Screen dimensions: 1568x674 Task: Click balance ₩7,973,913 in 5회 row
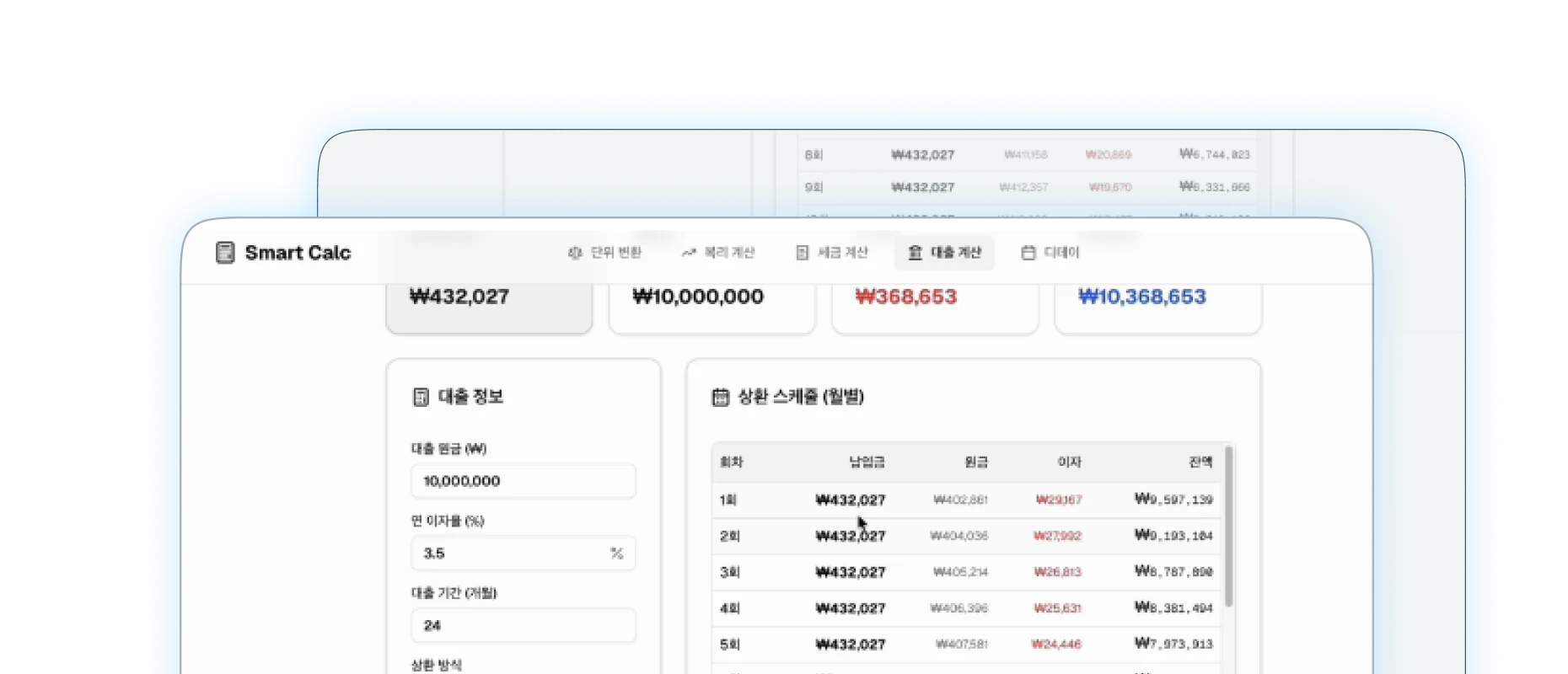1174,645
